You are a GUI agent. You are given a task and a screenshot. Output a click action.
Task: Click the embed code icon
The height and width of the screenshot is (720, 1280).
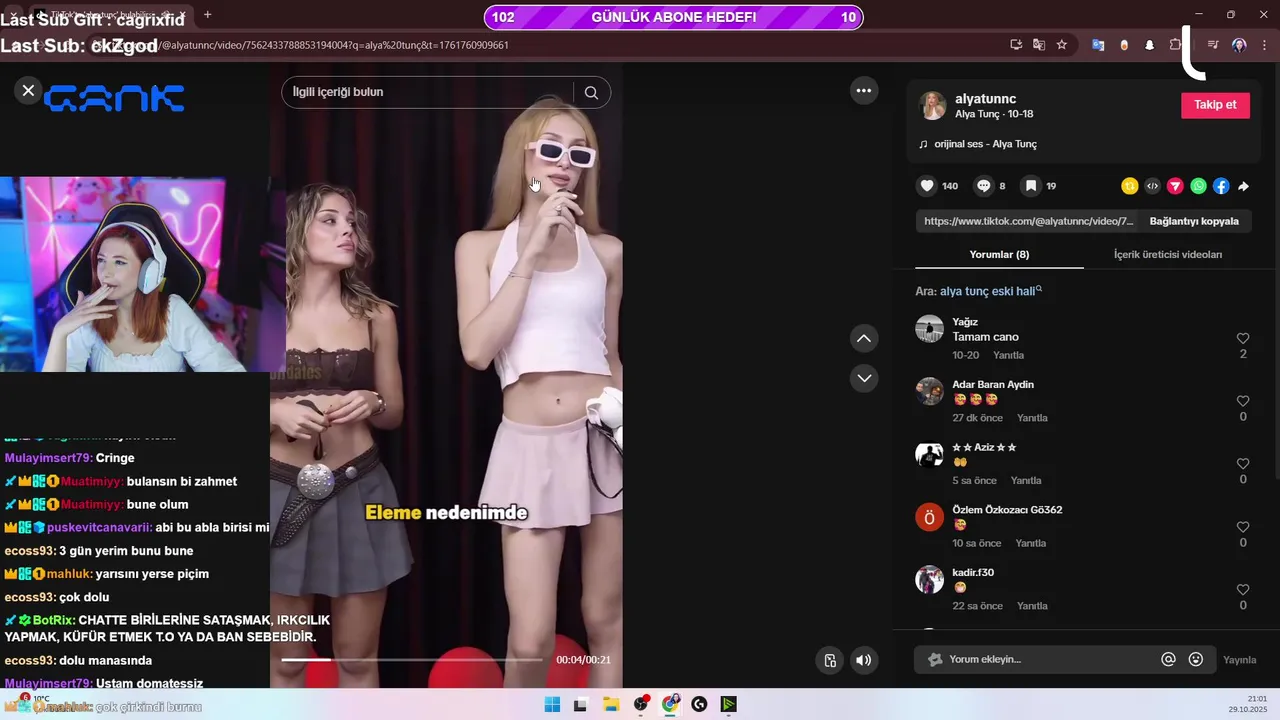pos(1152,186)
